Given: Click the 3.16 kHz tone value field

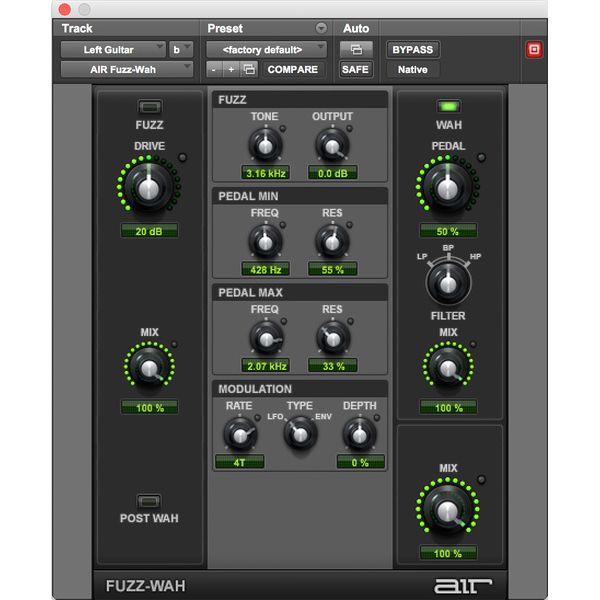Looking at the screenshot, I should coord(266,173).
